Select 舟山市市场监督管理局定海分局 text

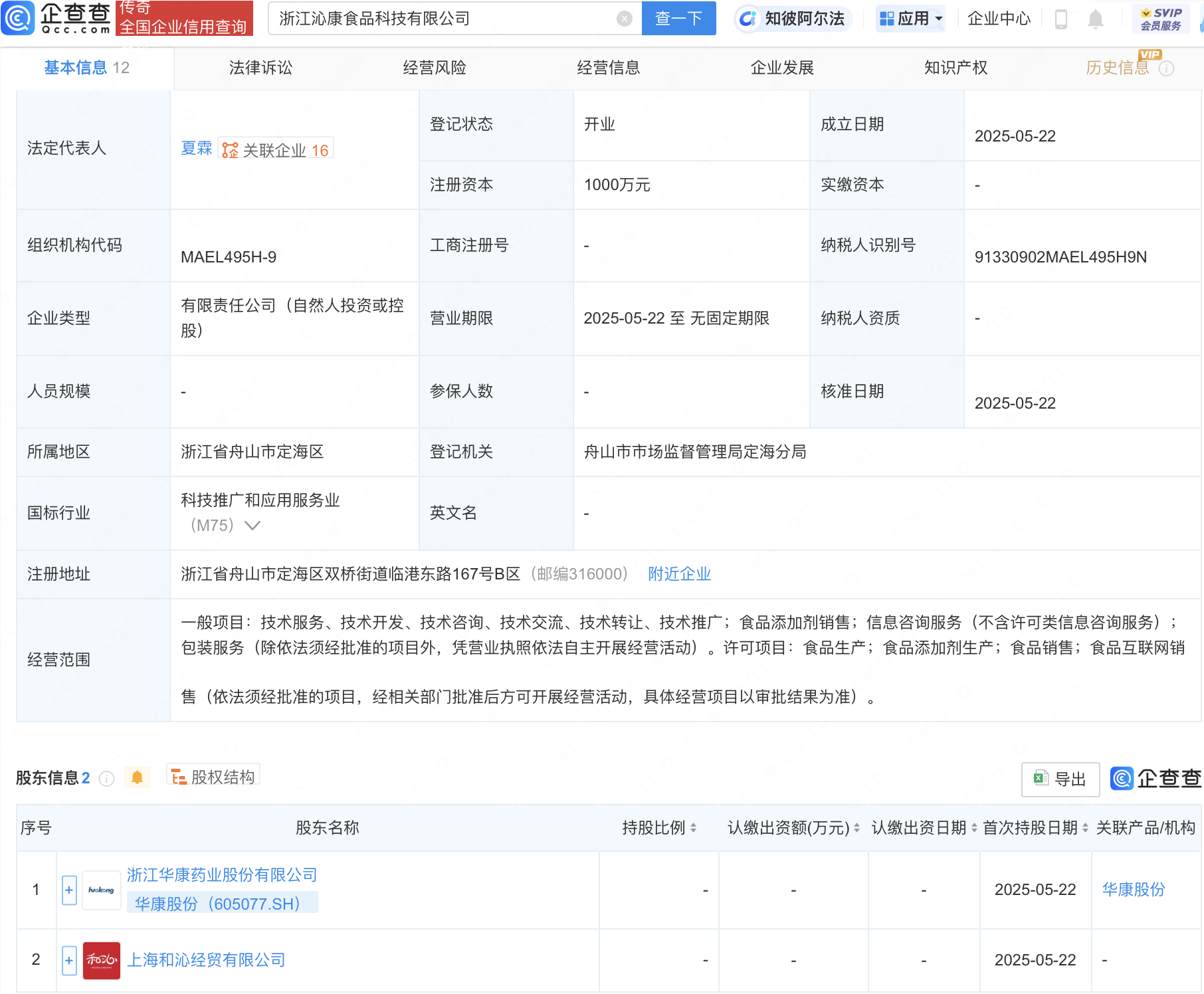(695, 452)
